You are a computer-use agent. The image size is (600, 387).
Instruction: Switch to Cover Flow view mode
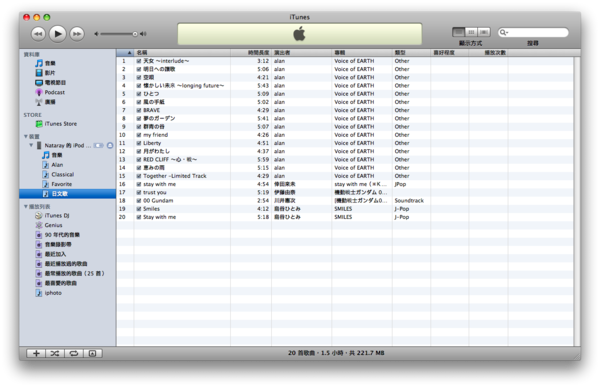484,32
